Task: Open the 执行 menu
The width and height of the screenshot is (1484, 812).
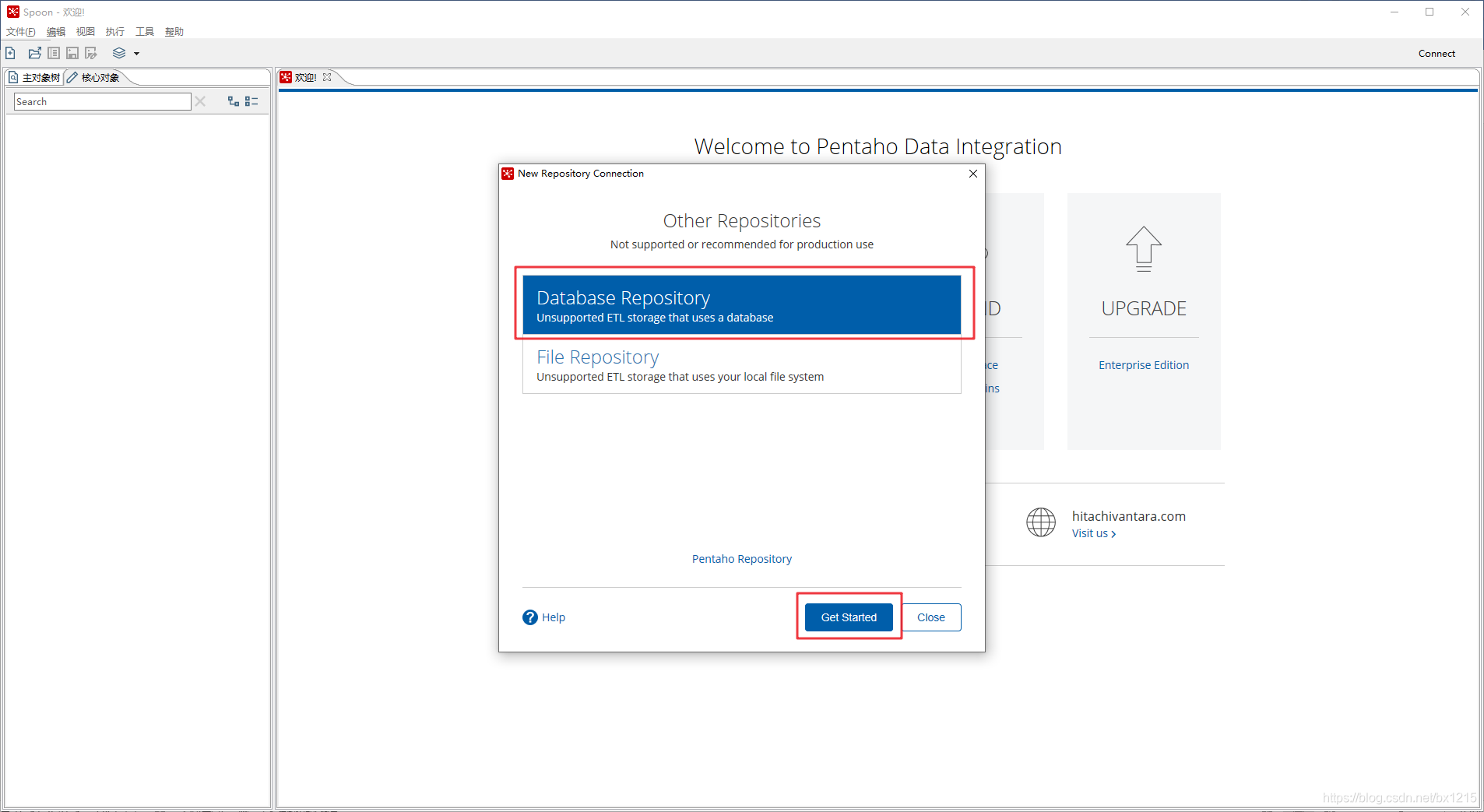Action: tap(115, 32)
